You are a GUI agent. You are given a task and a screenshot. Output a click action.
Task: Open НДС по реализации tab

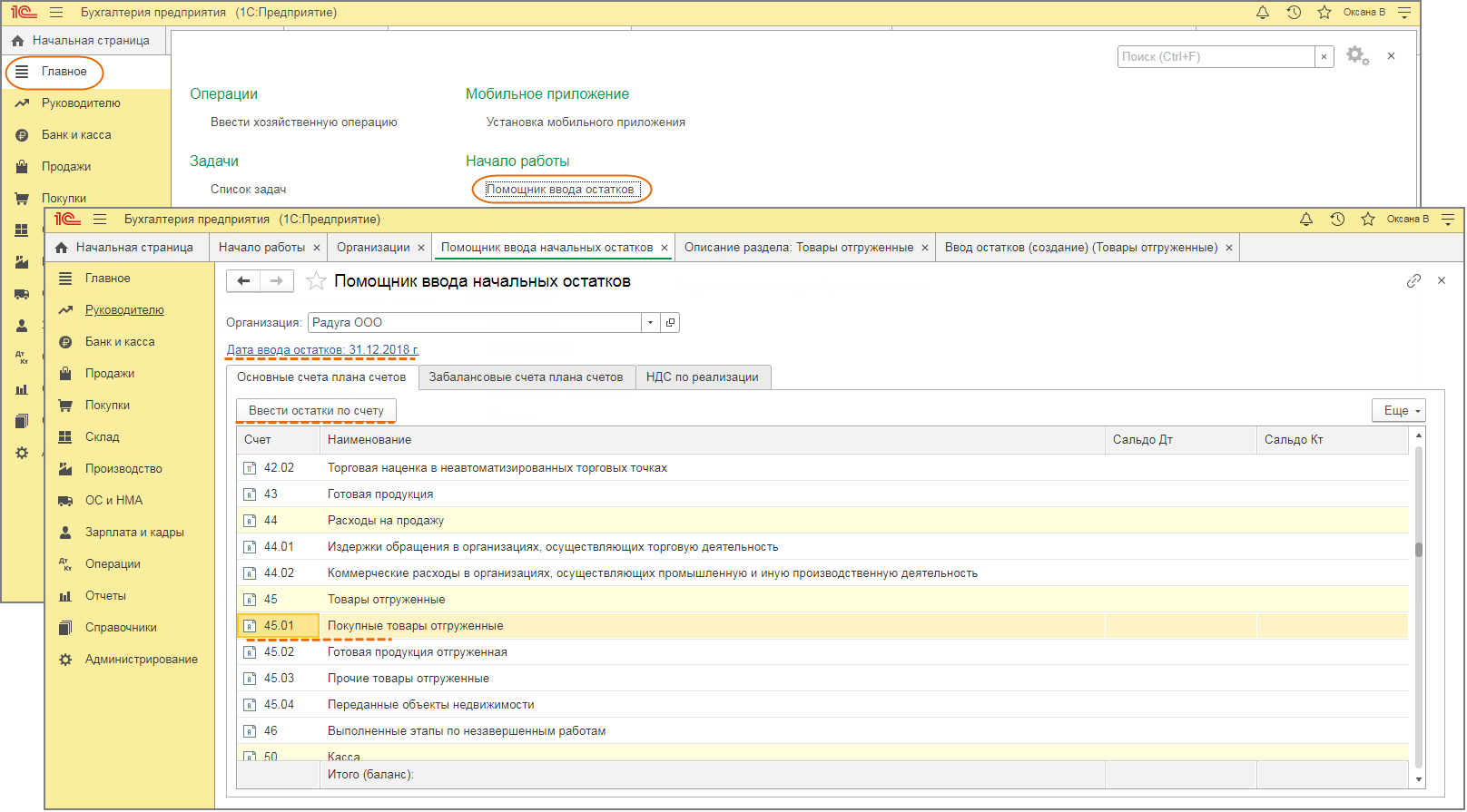click(703, 377)
